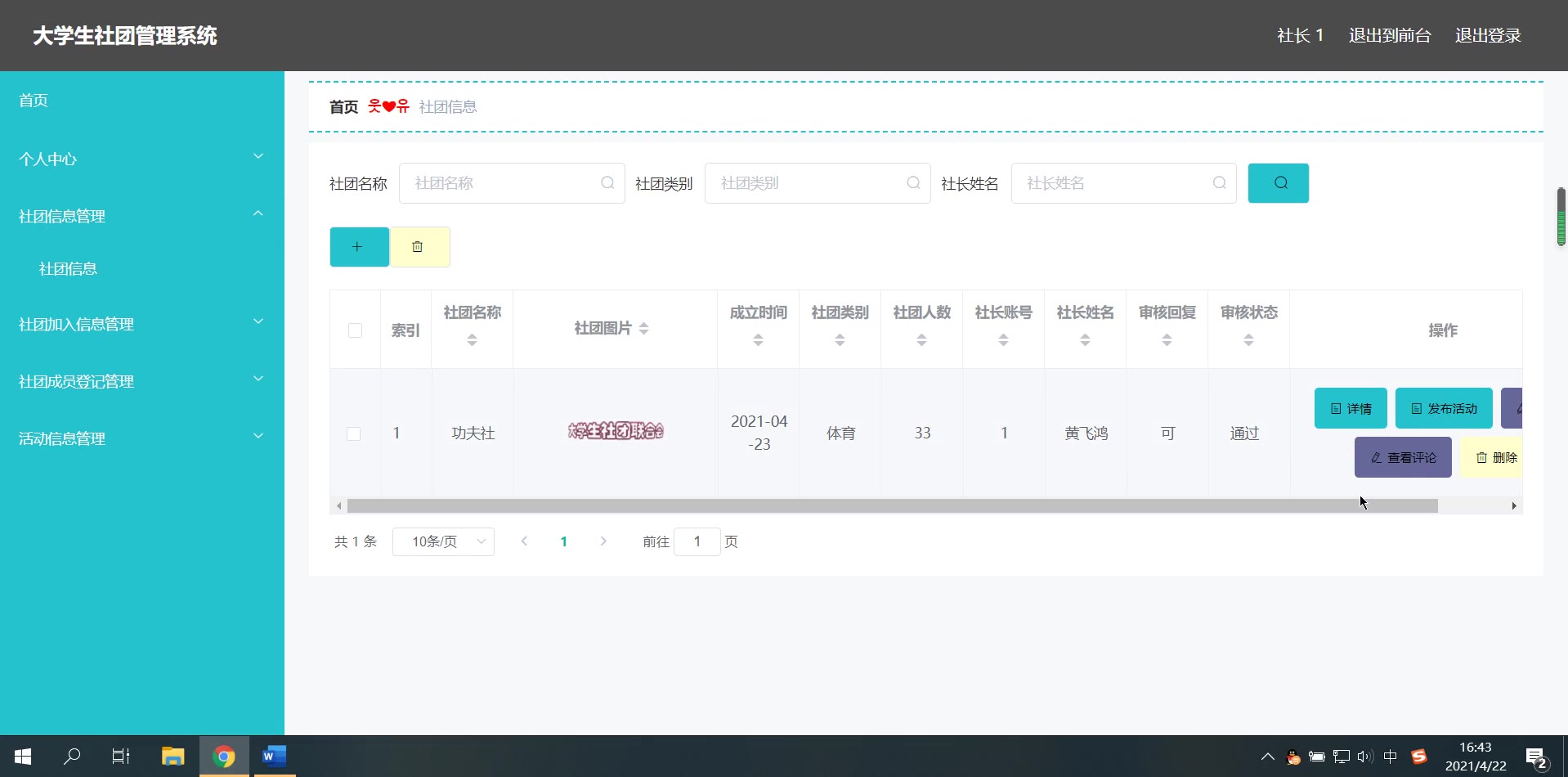This screenshot has height=777, width=1568.
Task: Expand the 个人中心 sidebar menu
Action: 141,159
